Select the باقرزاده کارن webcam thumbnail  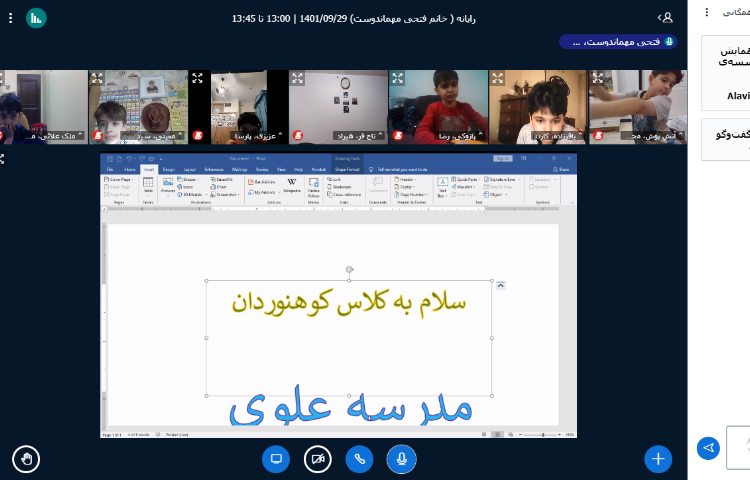click(539, 107)
